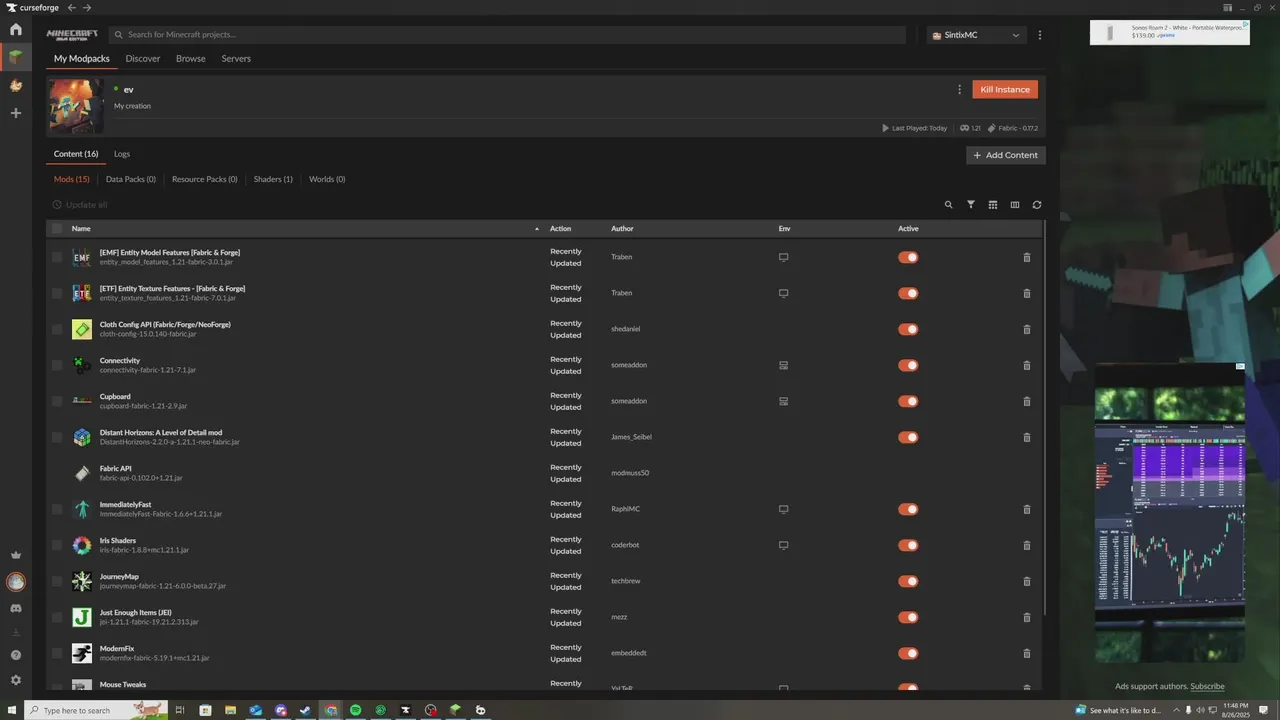Open Spotify from the taskbar

(x=356, y=710)
